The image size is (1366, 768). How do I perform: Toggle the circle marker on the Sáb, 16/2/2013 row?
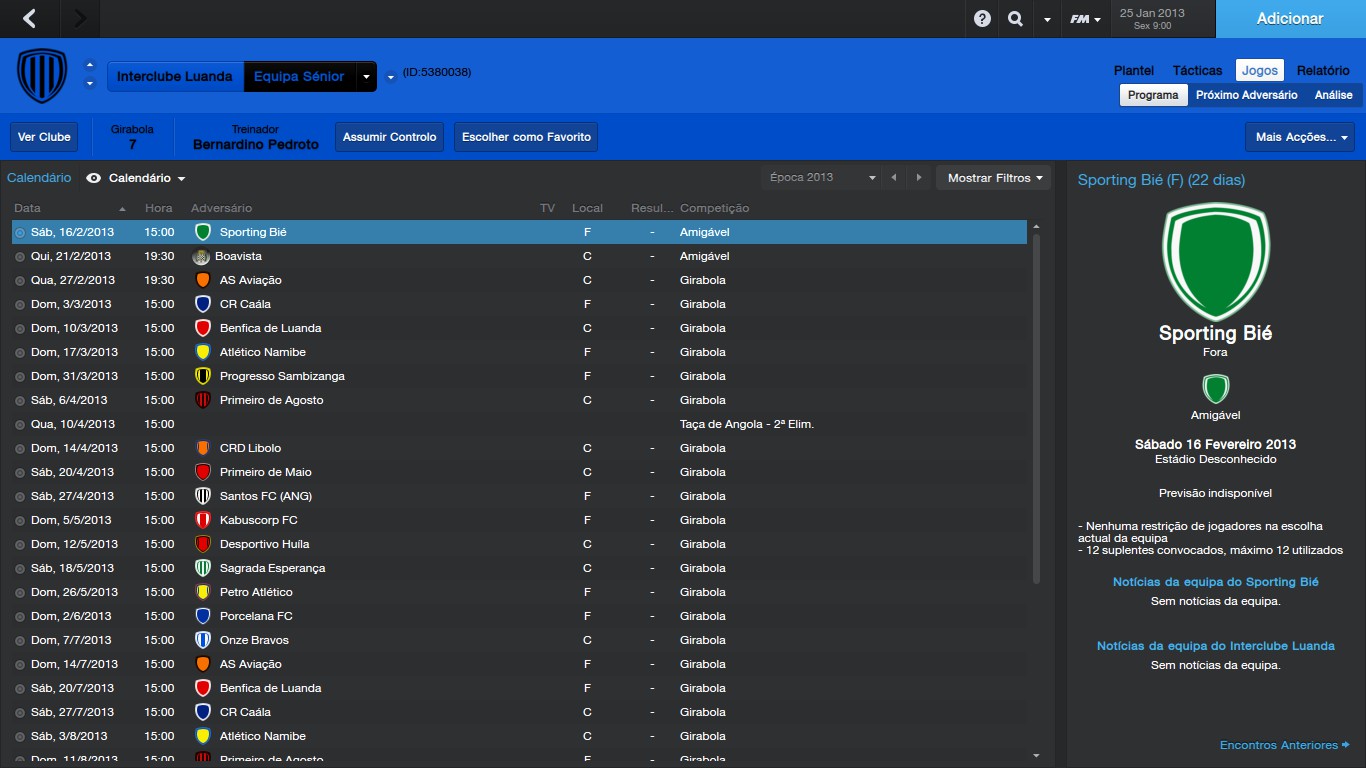tap(20, 232)
